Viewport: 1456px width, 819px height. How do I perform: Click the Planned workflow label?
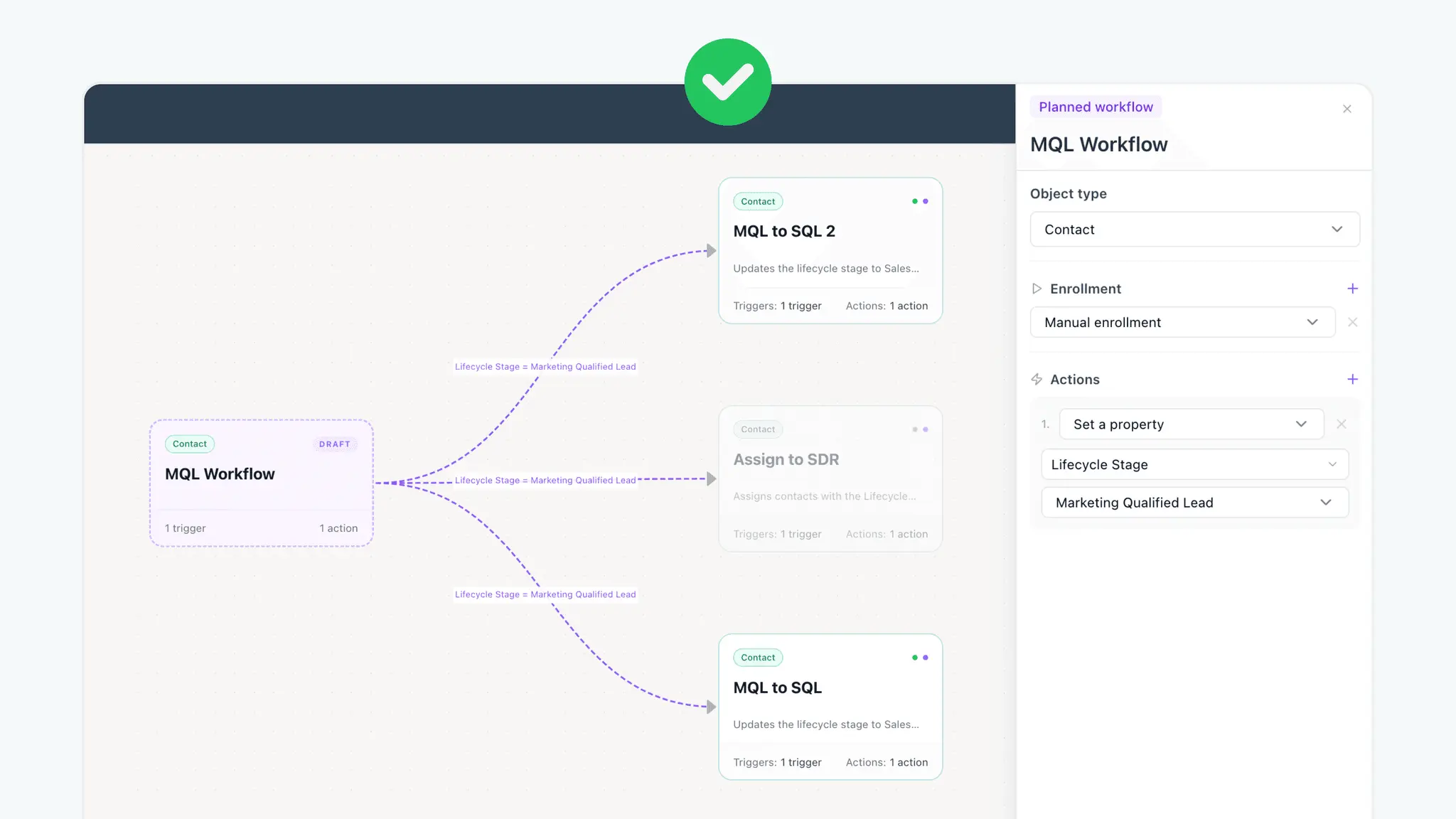coord(1096,107)
